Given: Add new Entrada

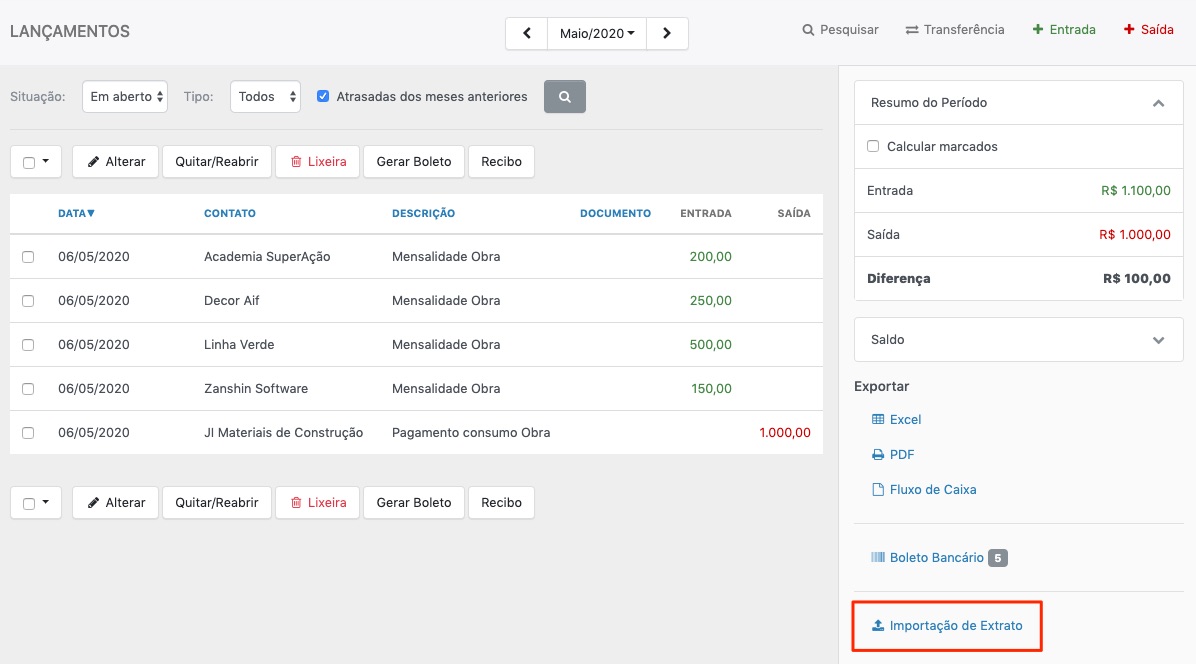Looking at the screenshot, I should (x=1064, y=30).
